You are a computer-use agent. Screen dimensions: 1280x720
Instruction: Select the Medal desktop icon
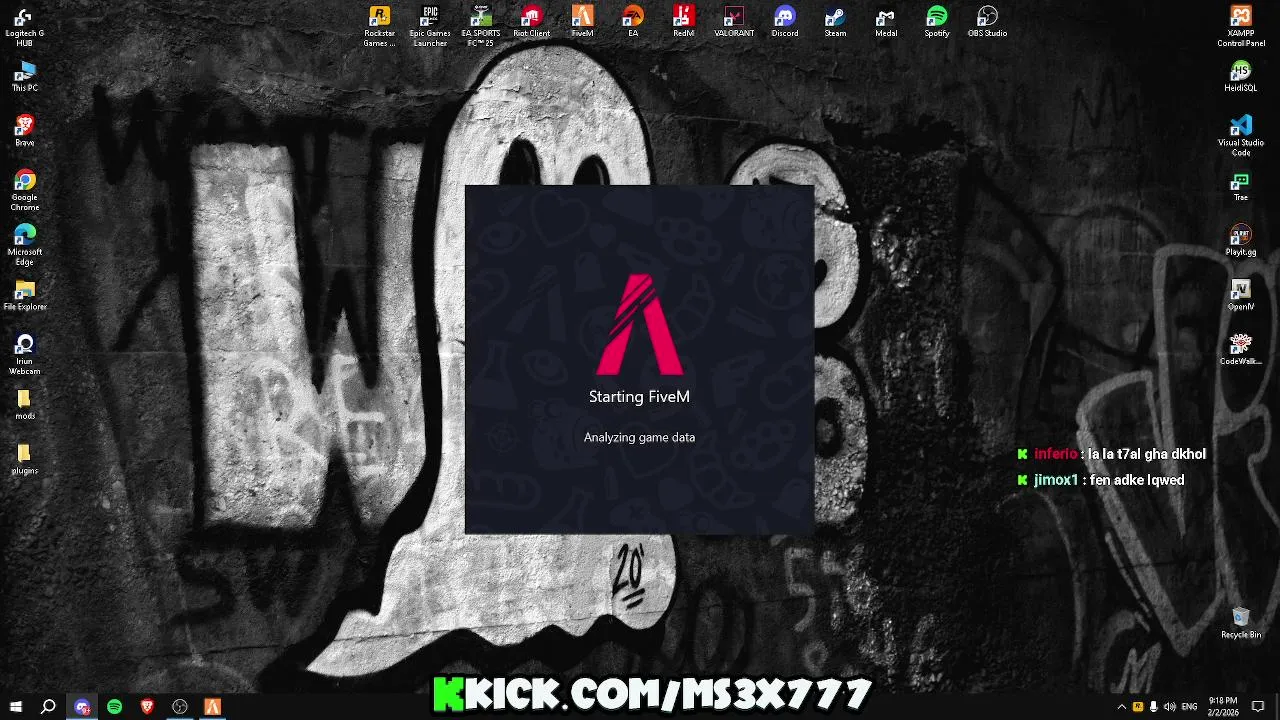pyautogui.click(x=886, y=22)
